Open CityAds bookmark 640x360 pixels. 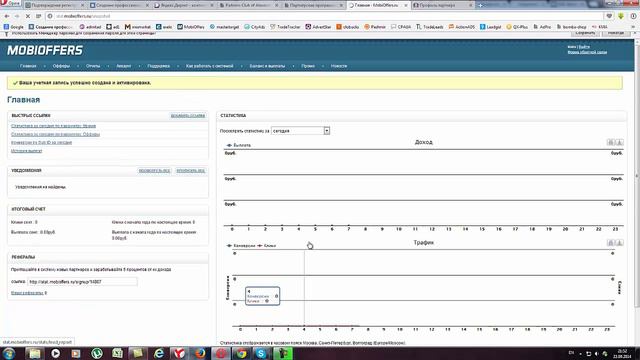tap(255, 27)
